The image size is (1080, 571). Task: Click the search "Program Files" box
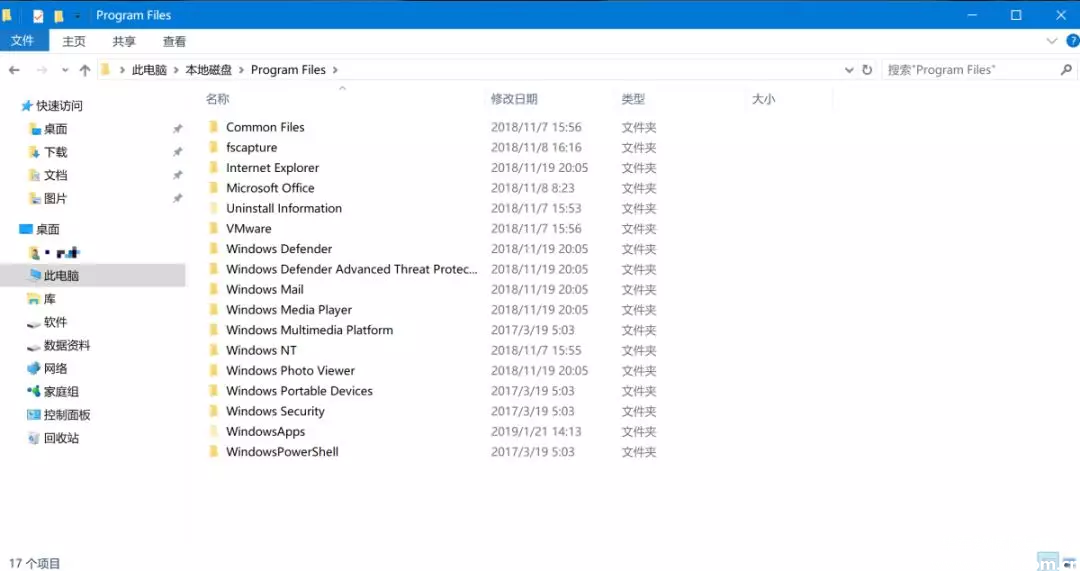[968, 70]
